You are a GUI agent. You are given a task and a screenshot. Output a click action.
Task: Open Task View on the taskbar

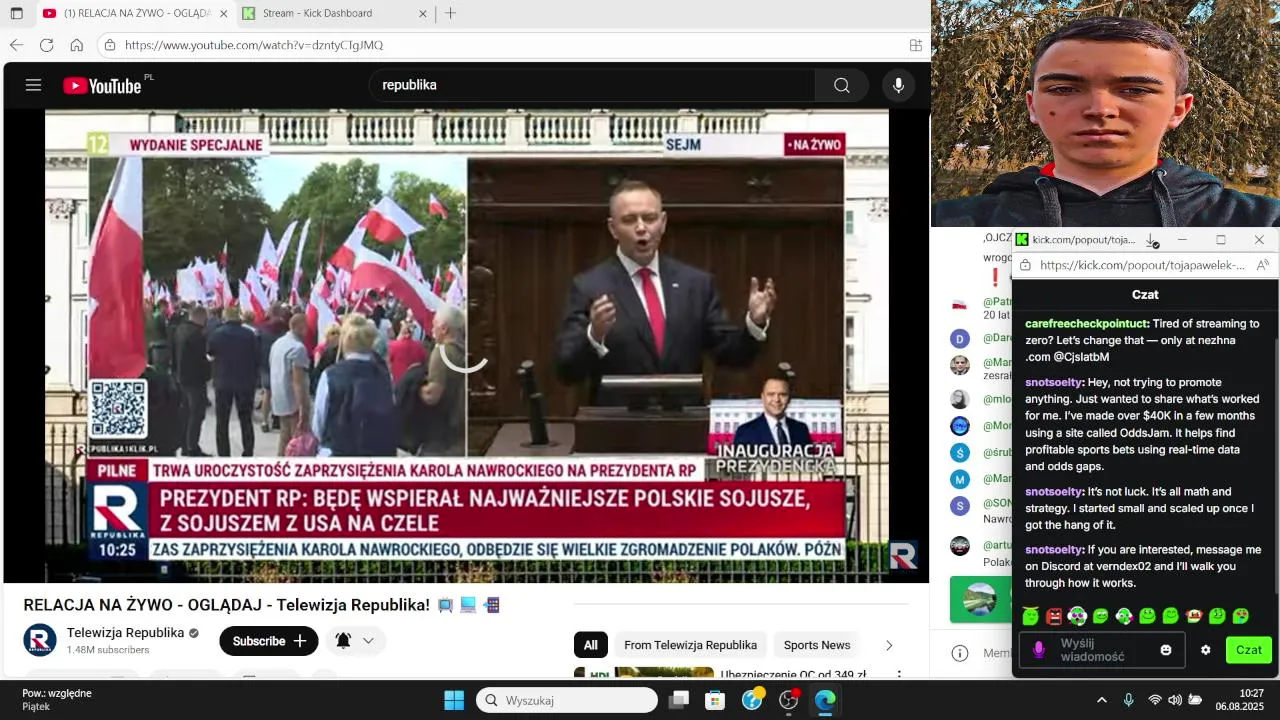679,700
